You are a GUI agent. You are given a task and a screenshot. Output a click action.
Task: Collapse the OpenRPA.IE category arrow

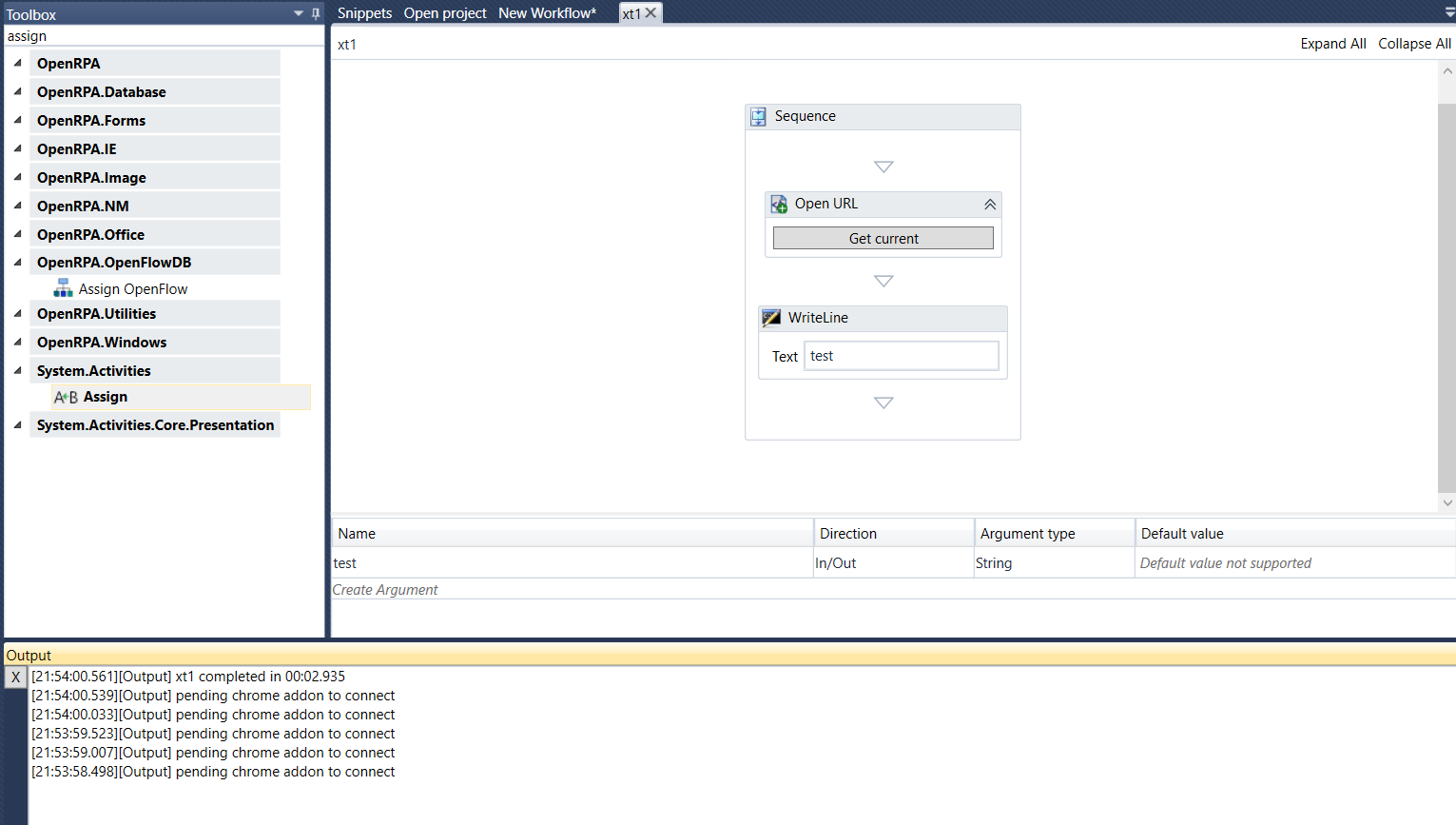(x=17, y=148)
